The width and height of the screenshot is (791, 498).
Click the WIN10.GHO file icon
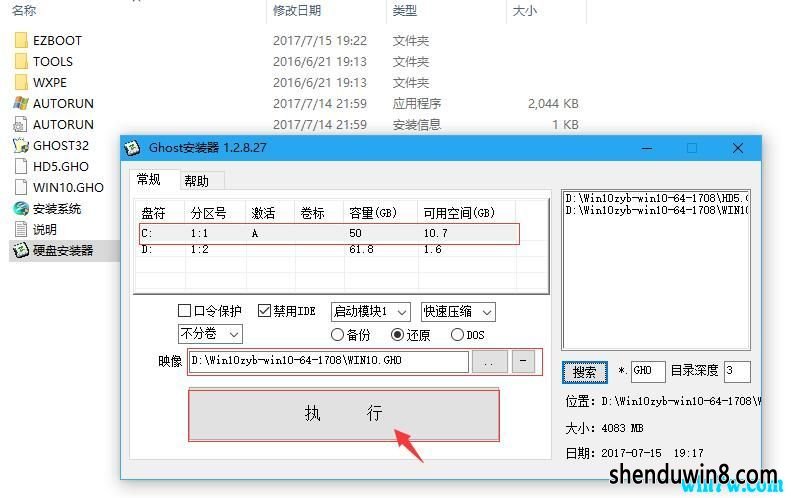[x=21, y=187]
